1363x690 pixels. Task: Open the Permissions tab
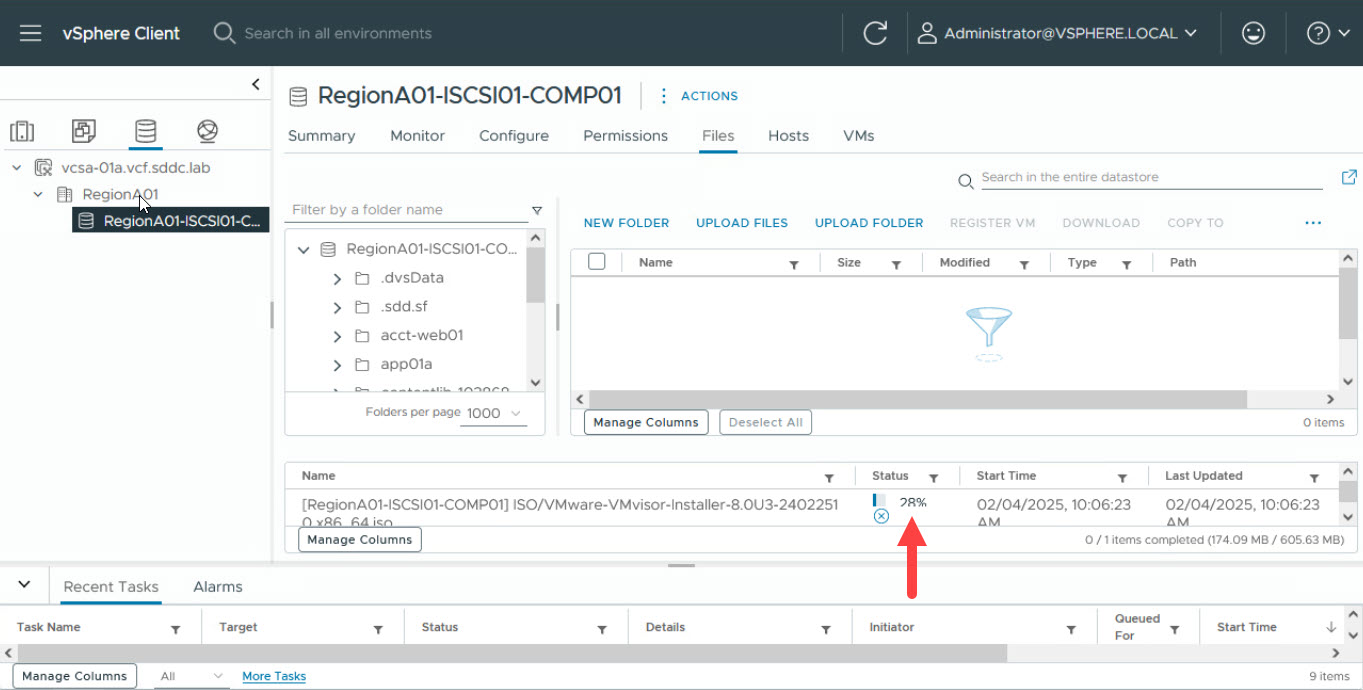coord(625,136)
